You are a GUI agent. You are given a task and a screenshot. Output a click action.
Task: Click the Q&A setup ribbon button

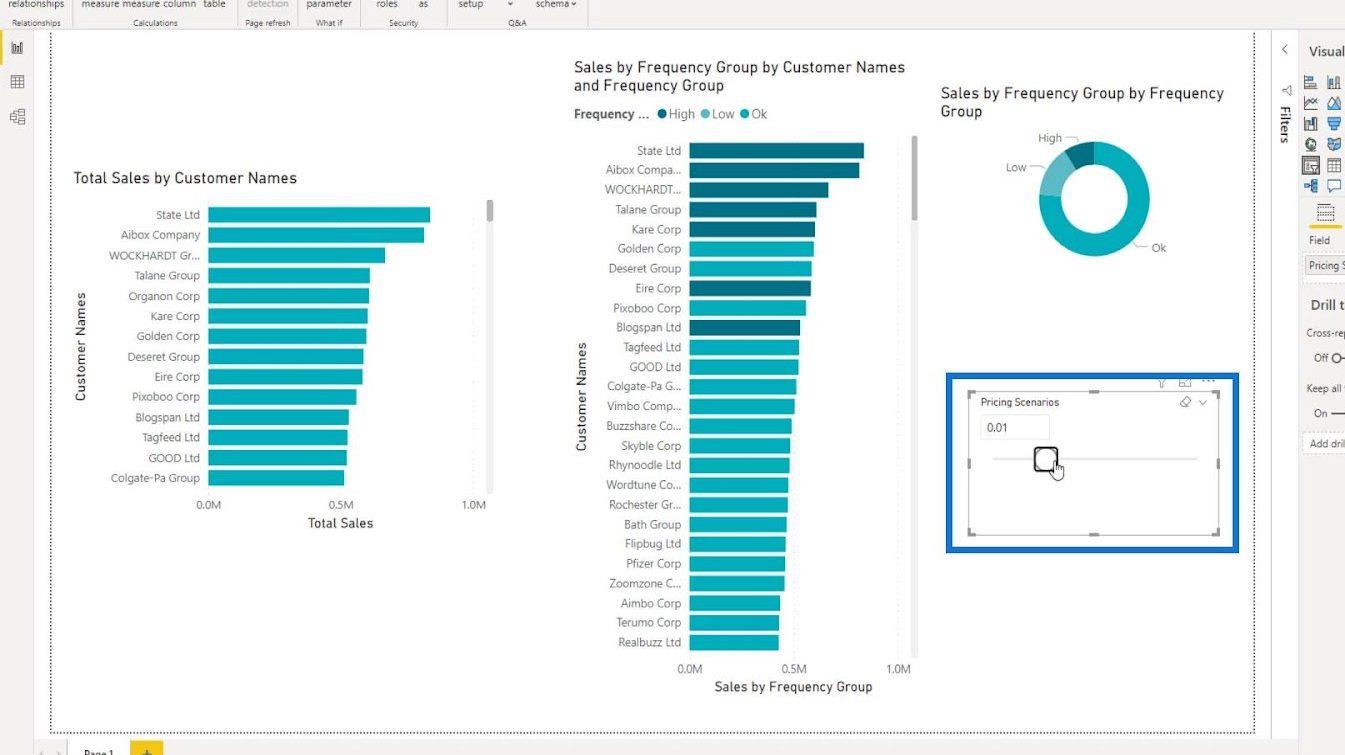(471, 5)
